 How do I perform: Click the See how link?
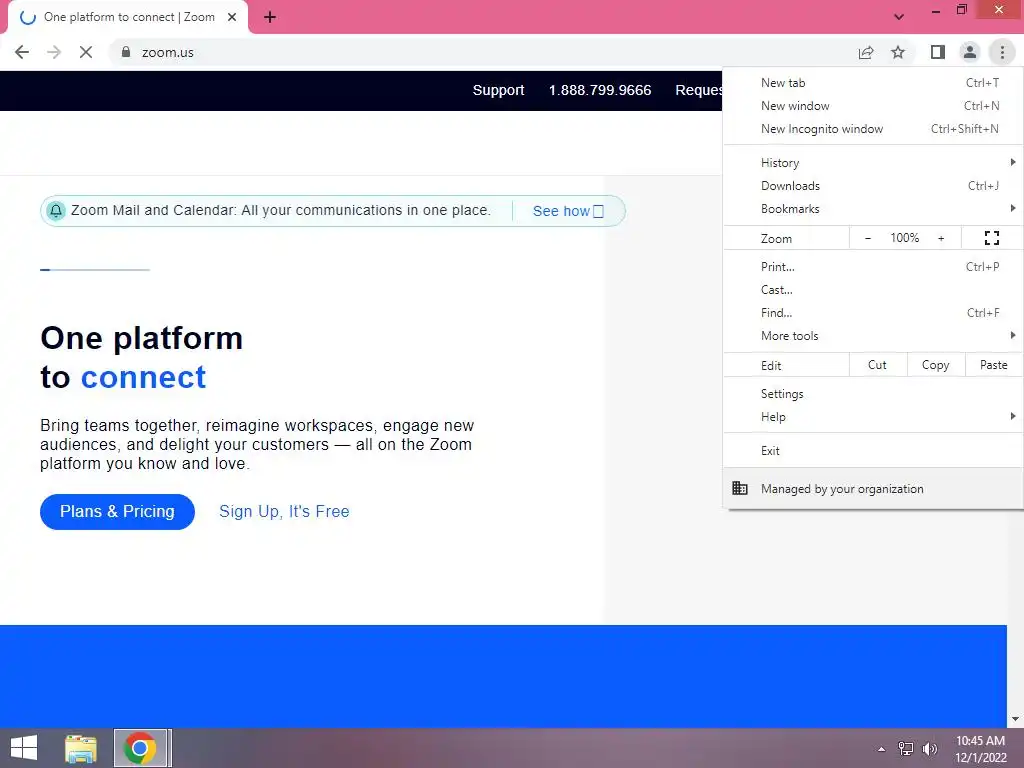tap(568, 211)
